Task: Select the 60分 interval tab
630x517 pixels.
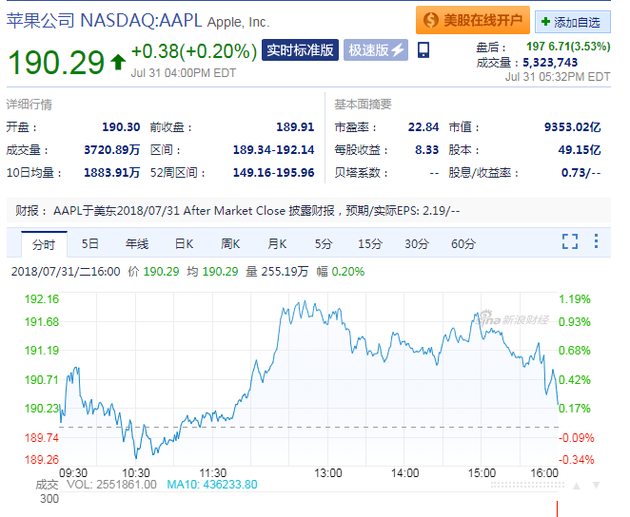Action: point(463,244)
